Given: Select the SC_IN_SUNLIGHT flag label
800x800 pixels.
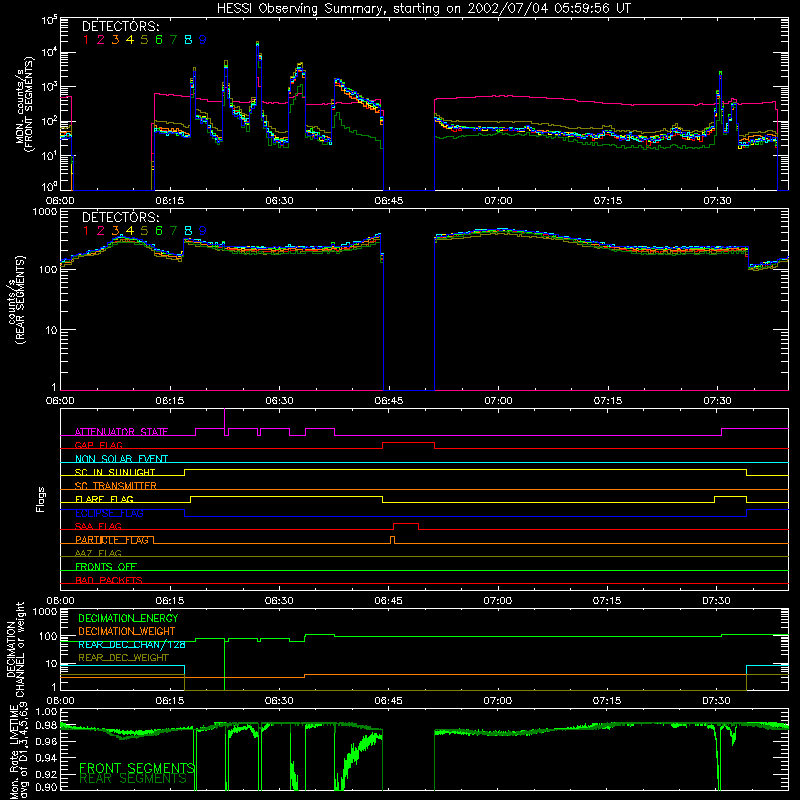Looking at the screenshot, I should click(115, 472).
